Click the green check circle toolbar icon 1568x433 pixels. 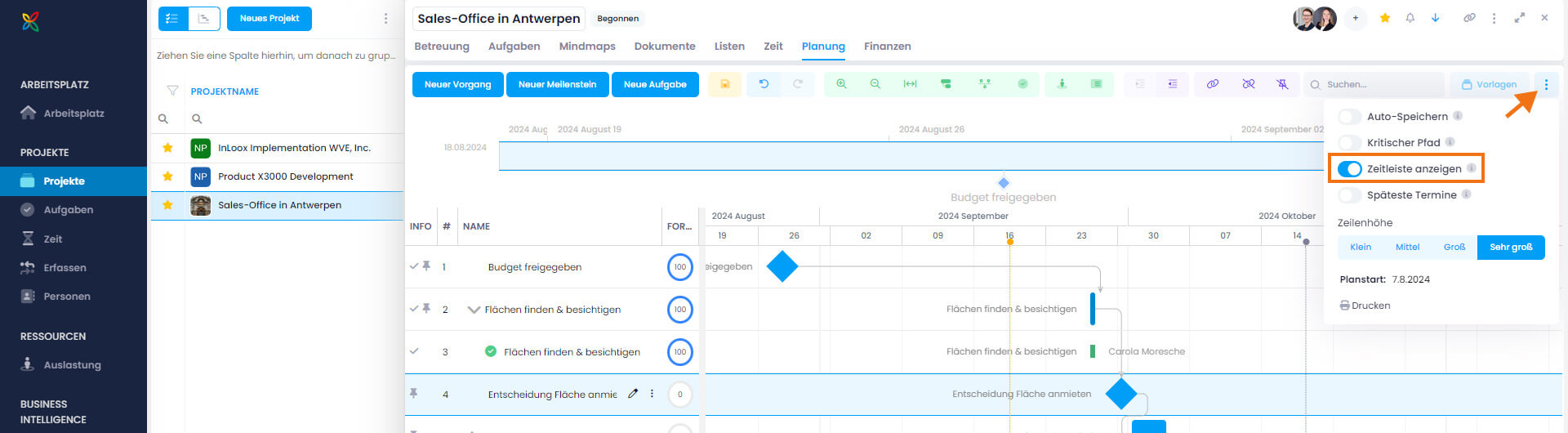click(1022, 84)
